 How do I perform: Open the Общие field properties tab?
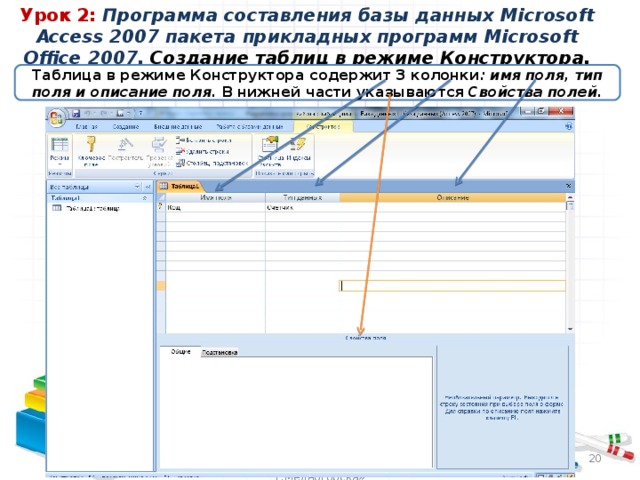(x=180, y=351)
